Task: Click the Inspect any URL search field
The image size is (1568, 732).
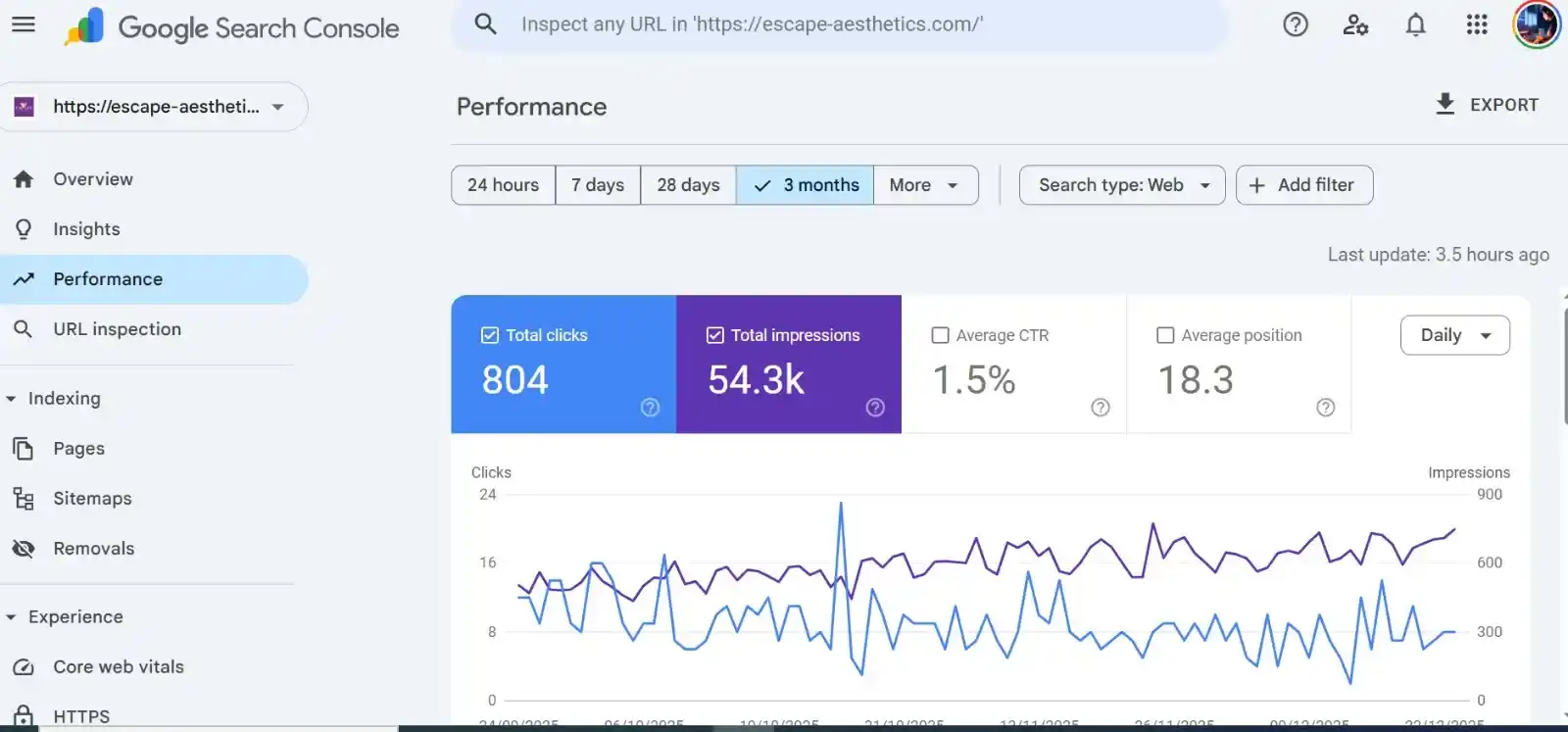Action: [x=839, y=24]
